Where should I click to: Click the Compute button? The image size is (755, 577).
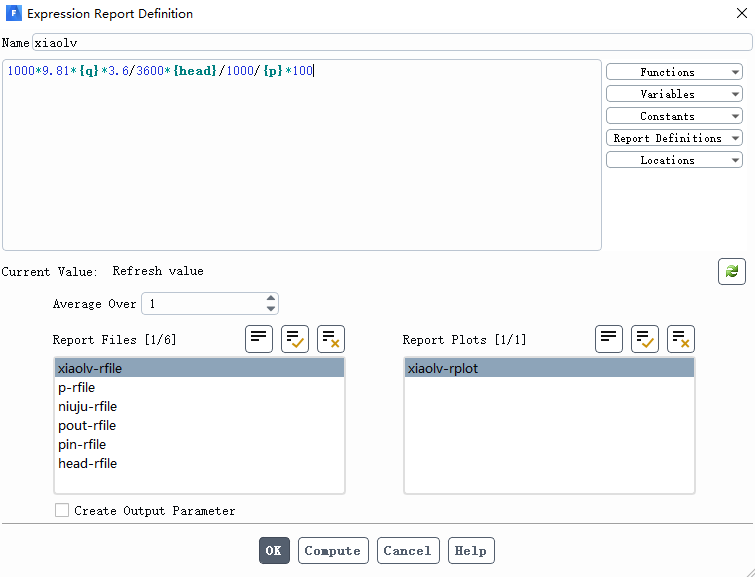pos(333,550)
